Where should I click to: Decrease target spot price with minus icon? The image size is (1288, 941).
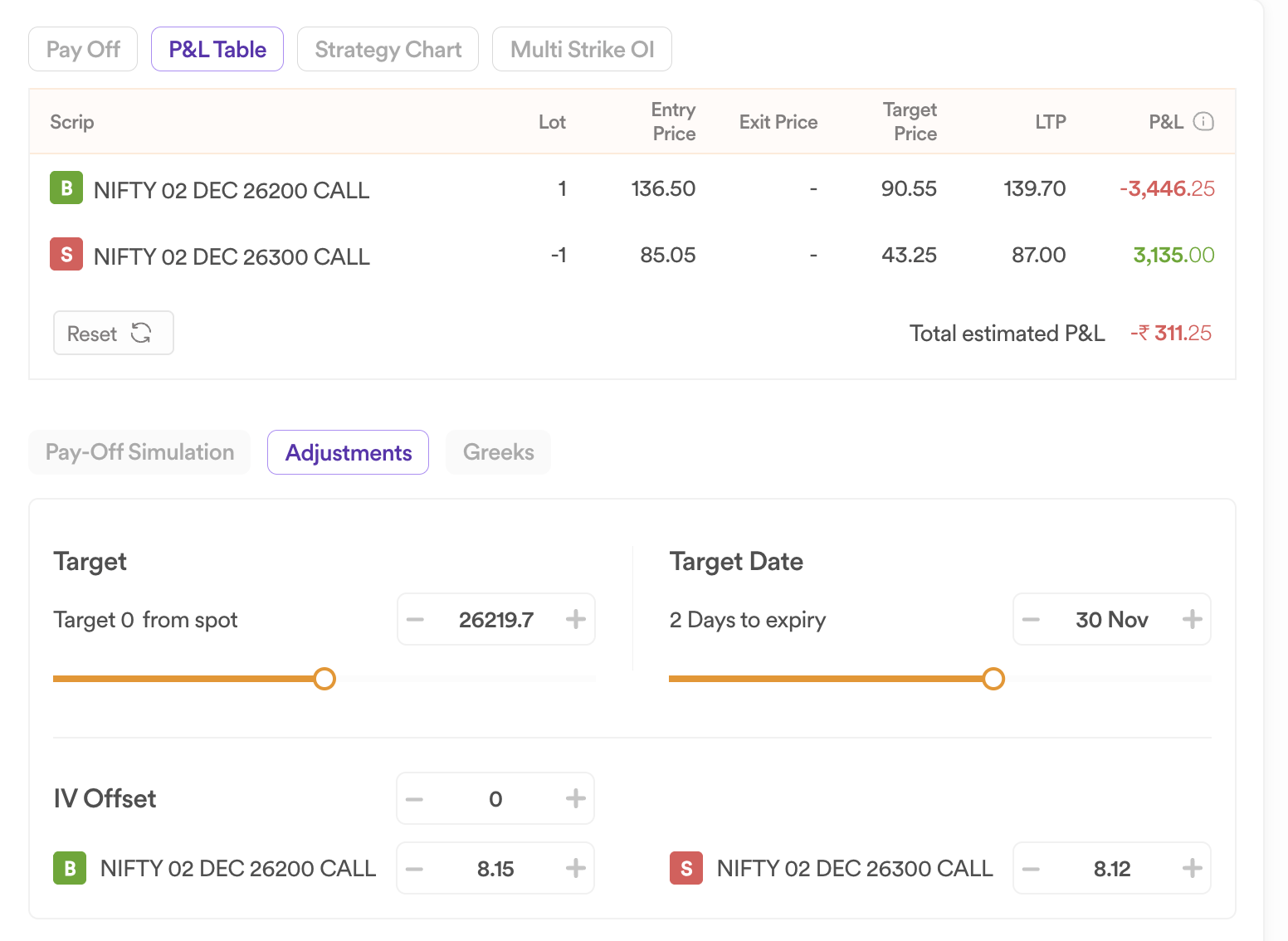coord(416,619)
